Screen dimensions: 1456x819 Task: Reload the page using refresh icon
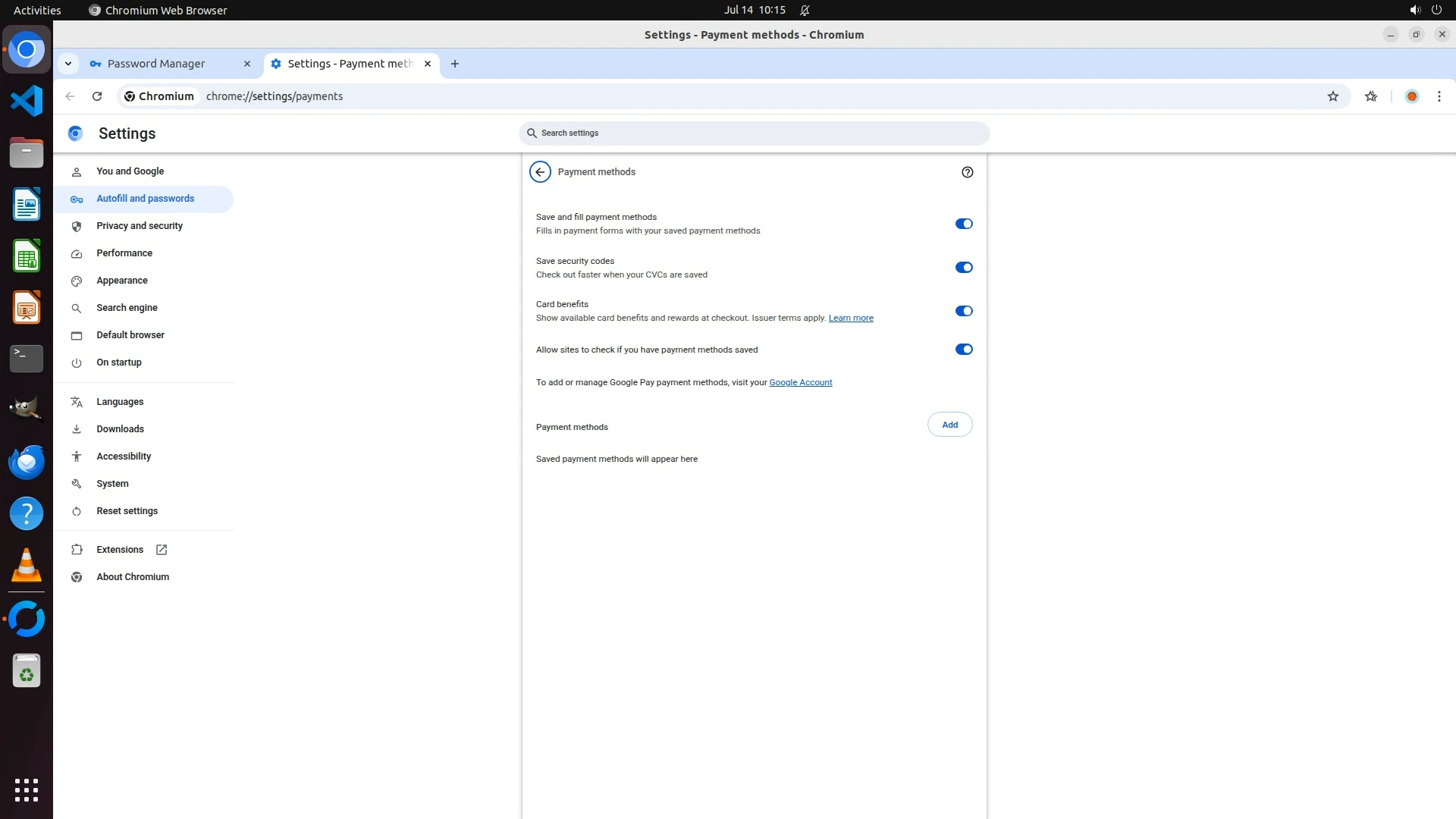click(x=97, y=96)
